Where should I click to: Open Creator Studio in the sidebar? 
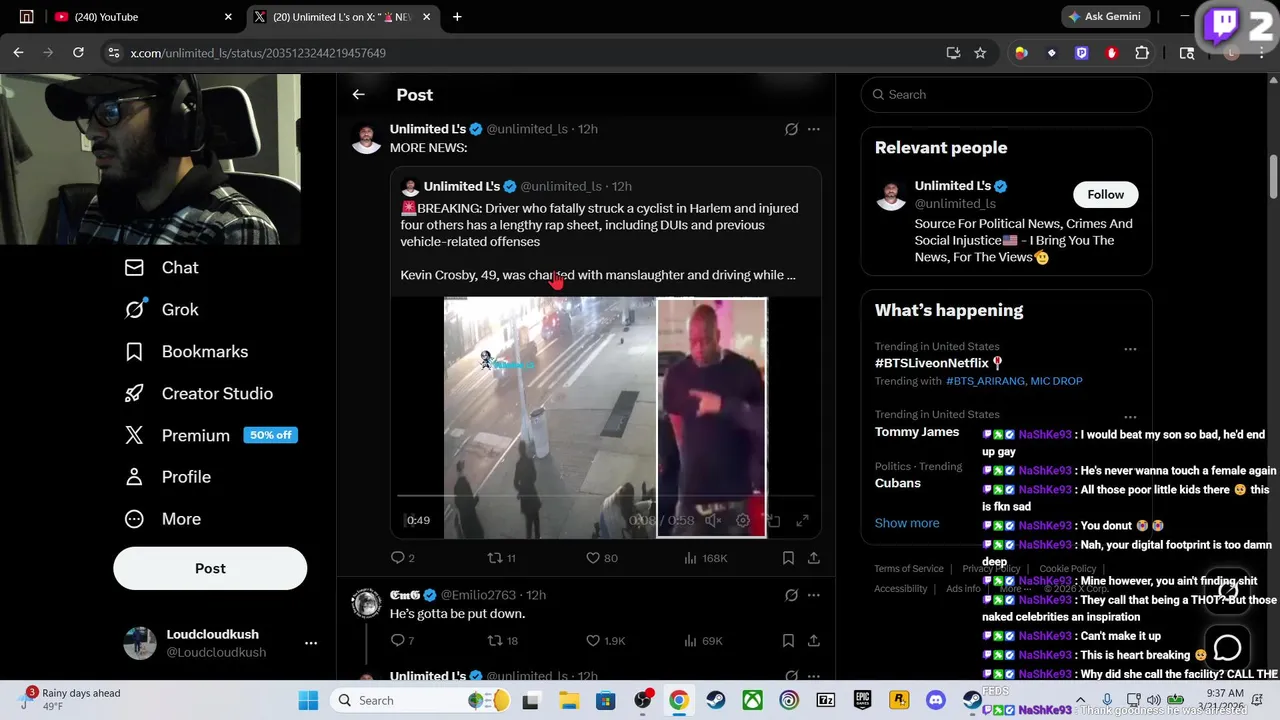[x=198, y=393]
